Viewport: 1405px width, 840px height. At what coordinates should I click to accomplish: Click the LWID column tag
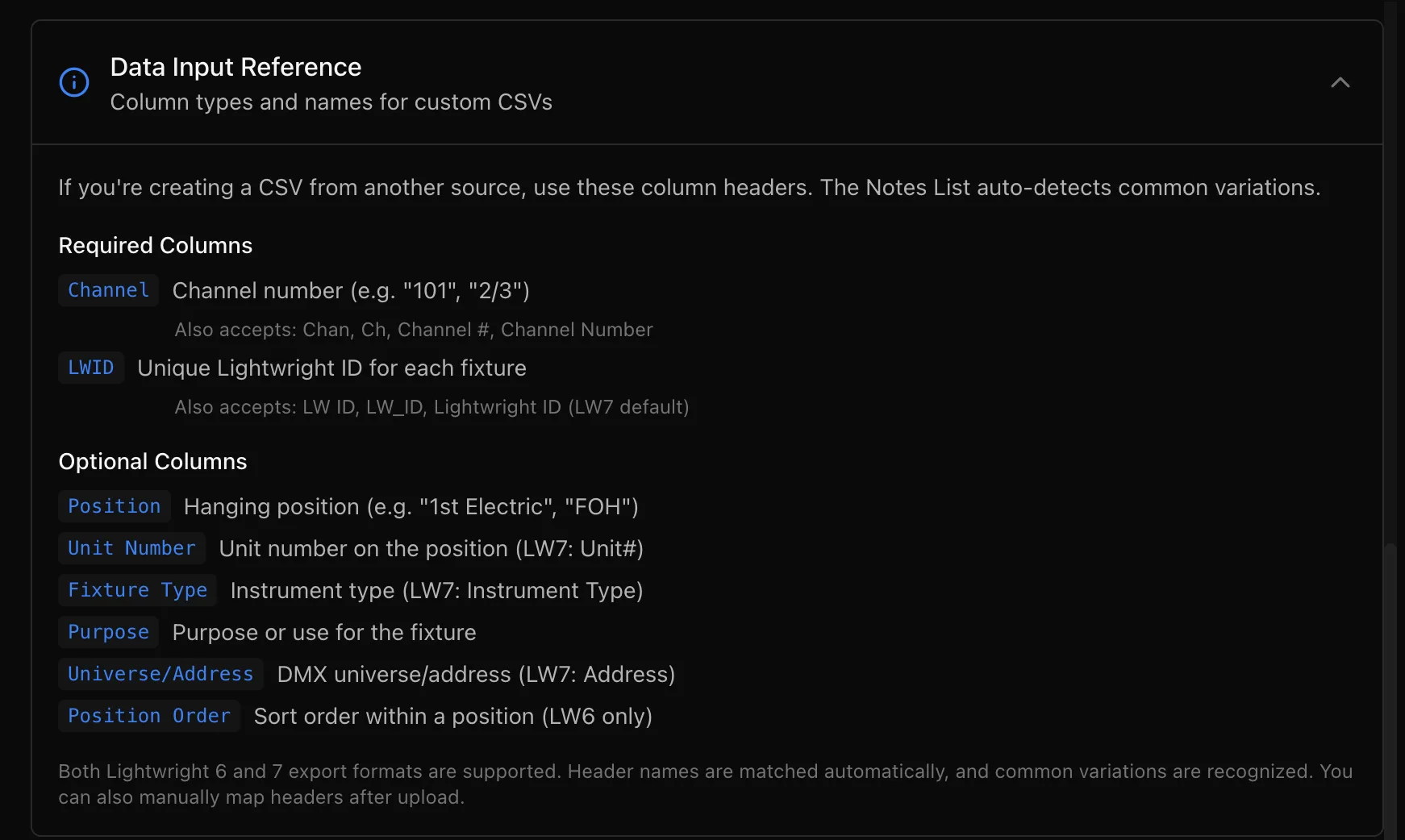pos(91,368)
